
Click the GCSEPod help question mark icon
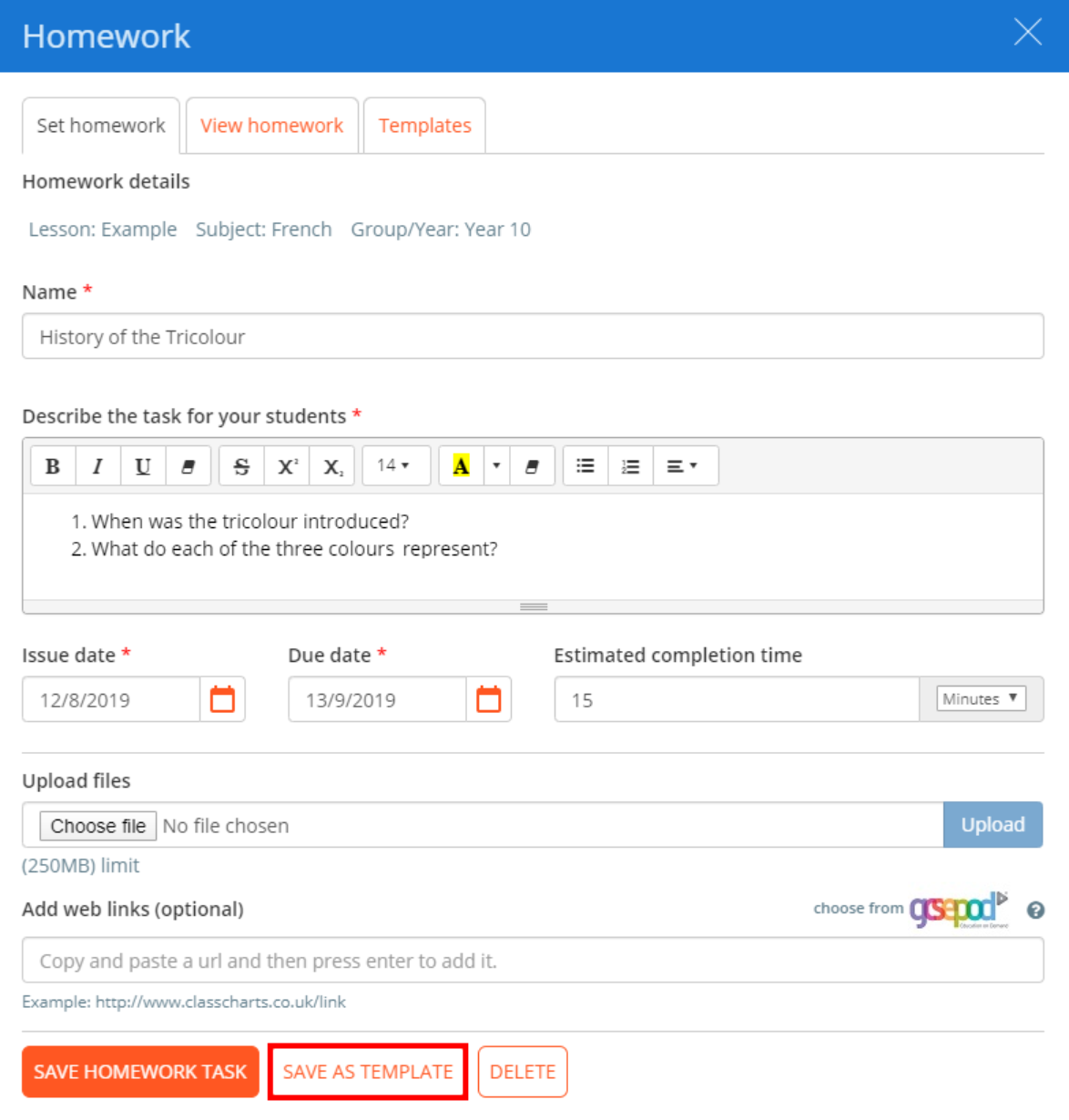(x=1035, y=910)
